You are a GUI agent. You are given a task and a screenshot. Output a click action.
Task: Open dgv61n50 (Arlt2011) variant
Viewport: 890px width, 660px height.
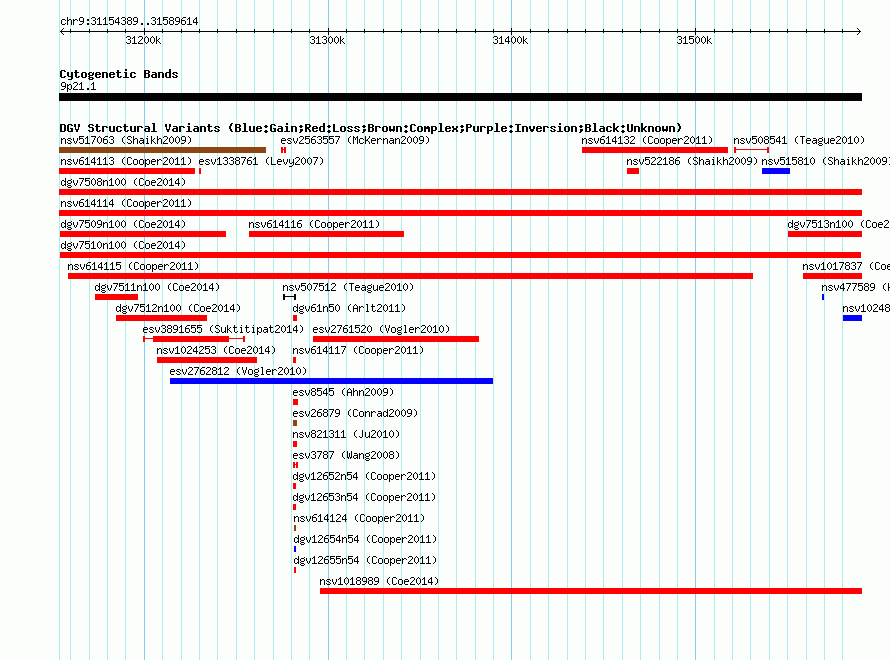(x=349, y=308)
